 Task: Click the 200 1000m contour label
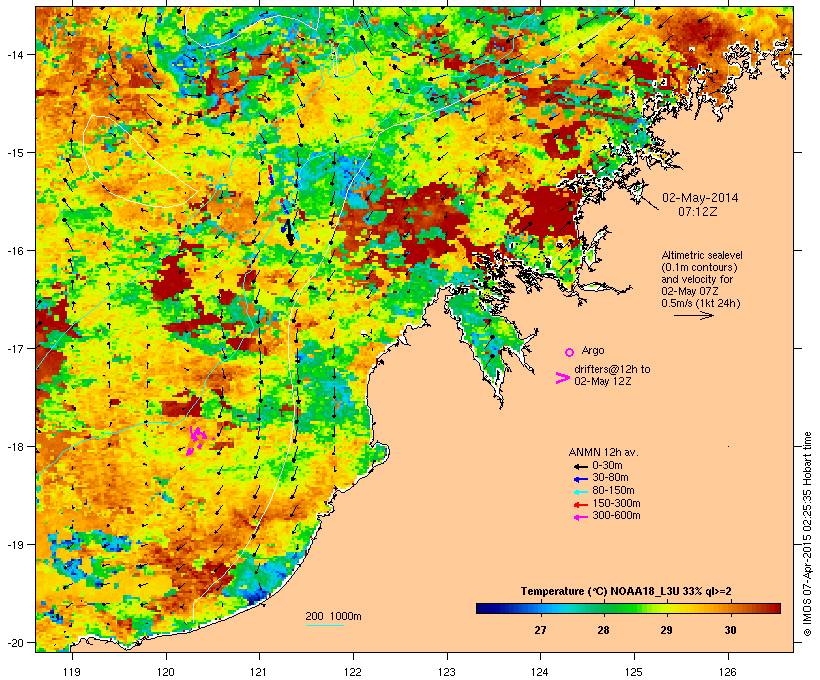(x=333, y=616)
